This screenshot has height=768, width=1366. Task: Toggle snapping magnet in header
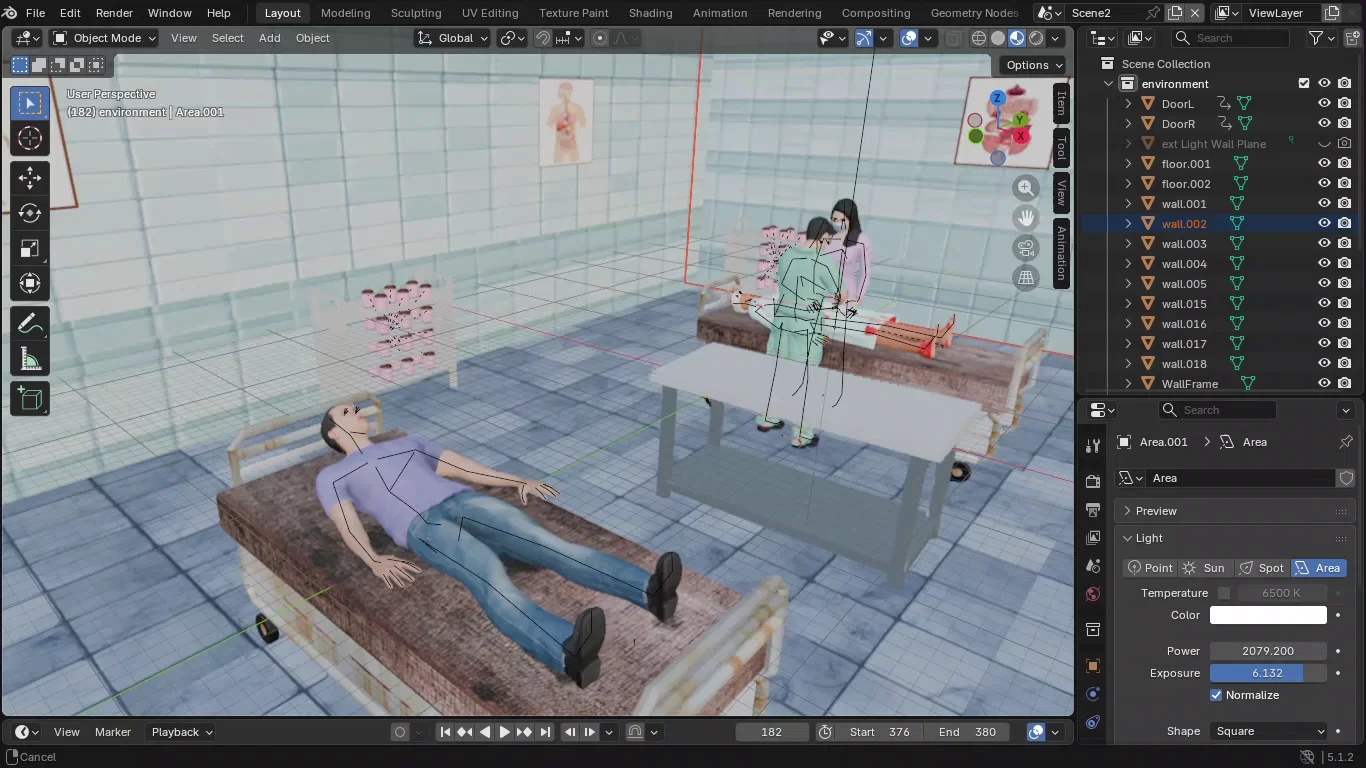[543, 38]
